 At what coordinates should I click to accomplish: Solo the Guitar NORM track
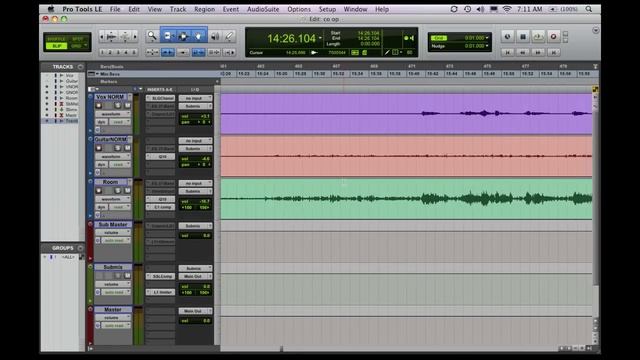point(118,148)
